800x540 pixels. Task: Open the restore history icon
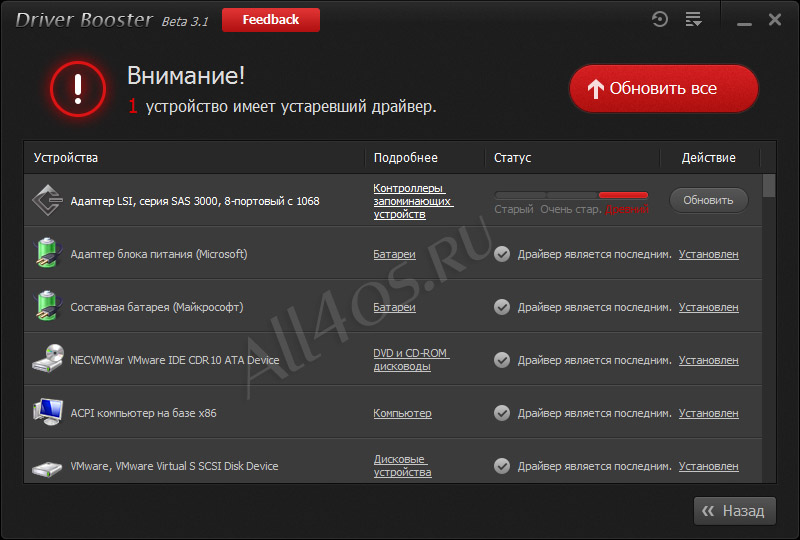point(659,20)
